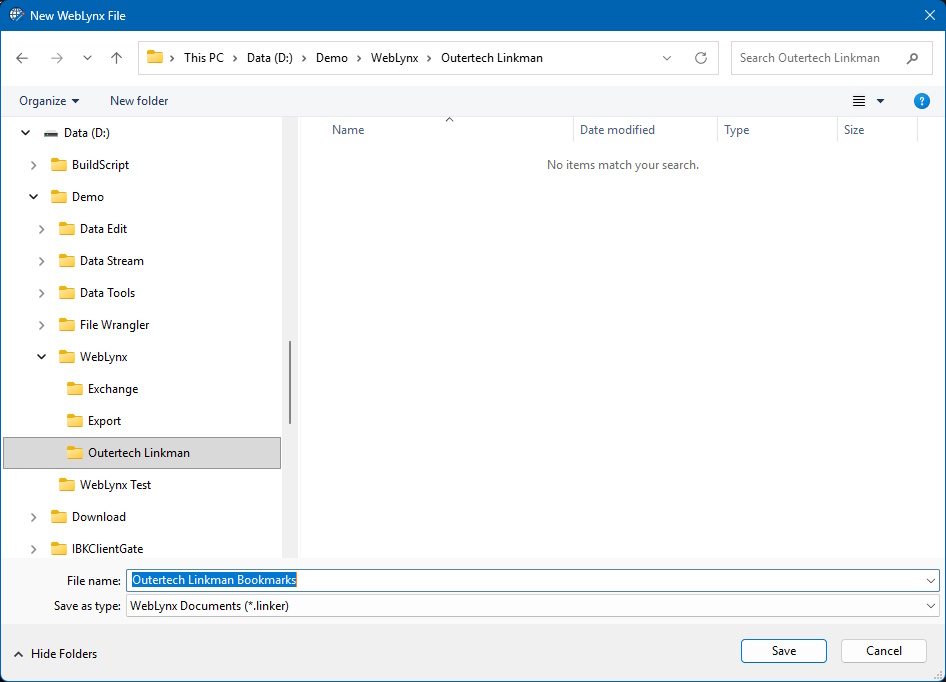The width and height of the screenshot is (946, 682).
Task: Close the New WebLynx File dialog
Action: point(930,15)
